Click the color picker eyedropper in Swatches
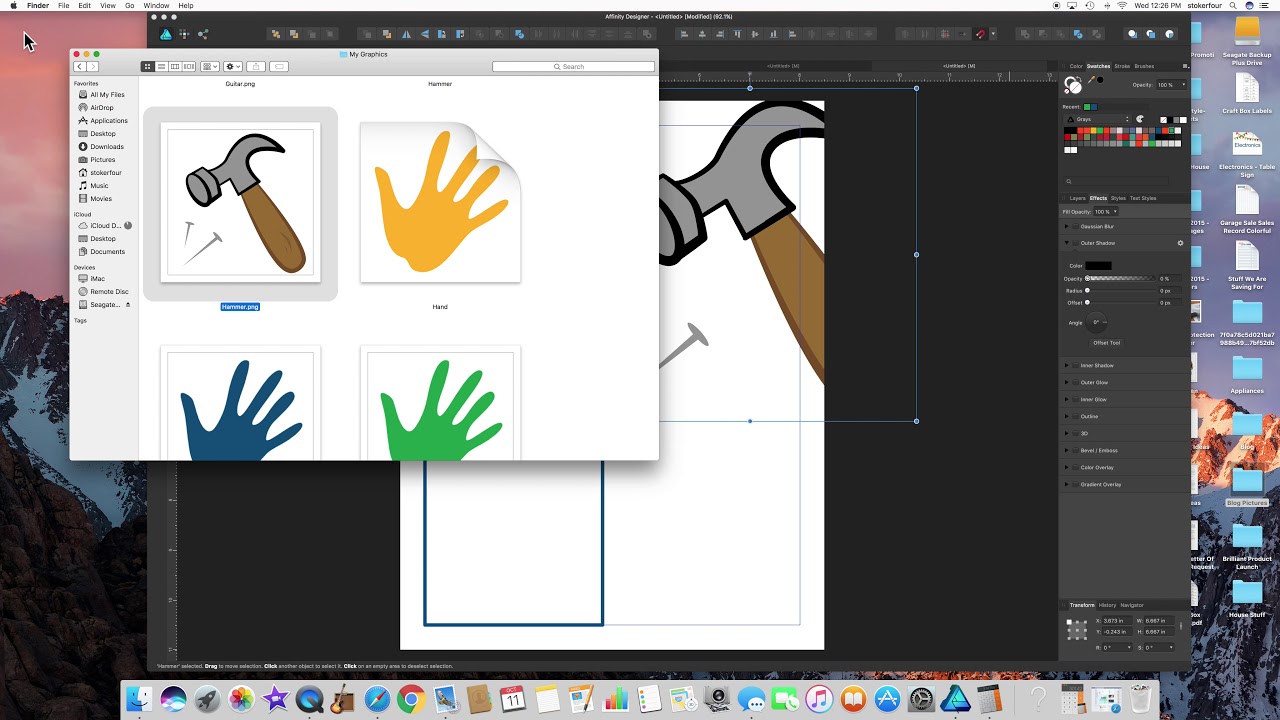Image resolution: width=1280 pixels, height=720 pixels. pyautogui.click(x=1091, y=80)
